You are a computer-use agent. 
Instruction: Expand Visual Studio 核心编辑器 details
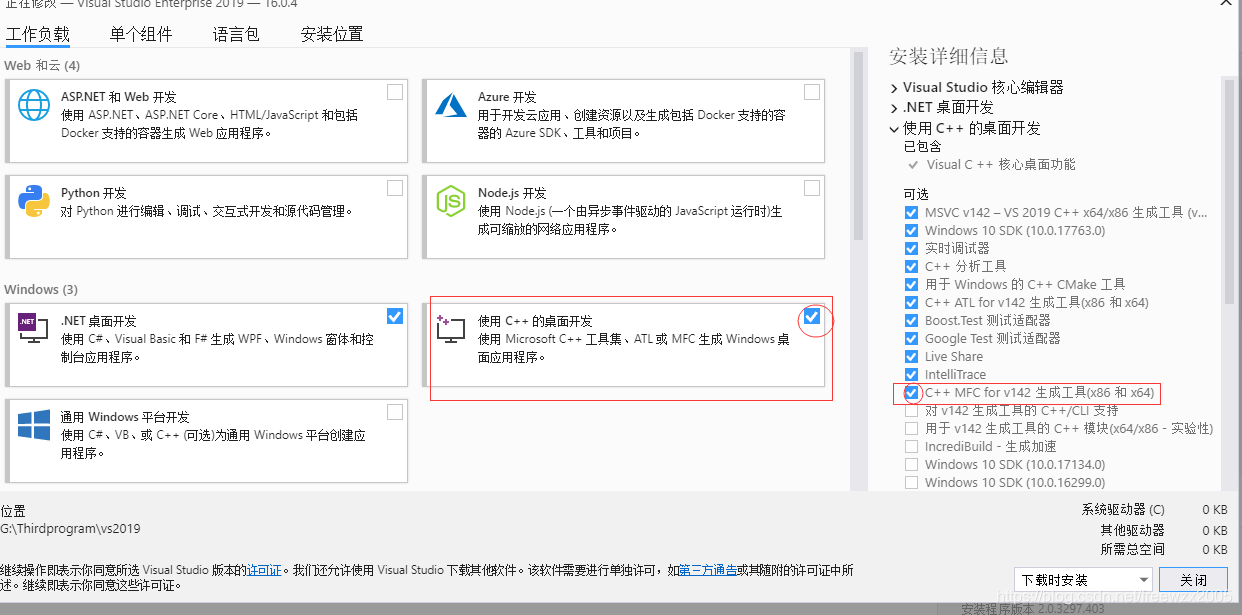pyautogui.click(x=894, y=88)
